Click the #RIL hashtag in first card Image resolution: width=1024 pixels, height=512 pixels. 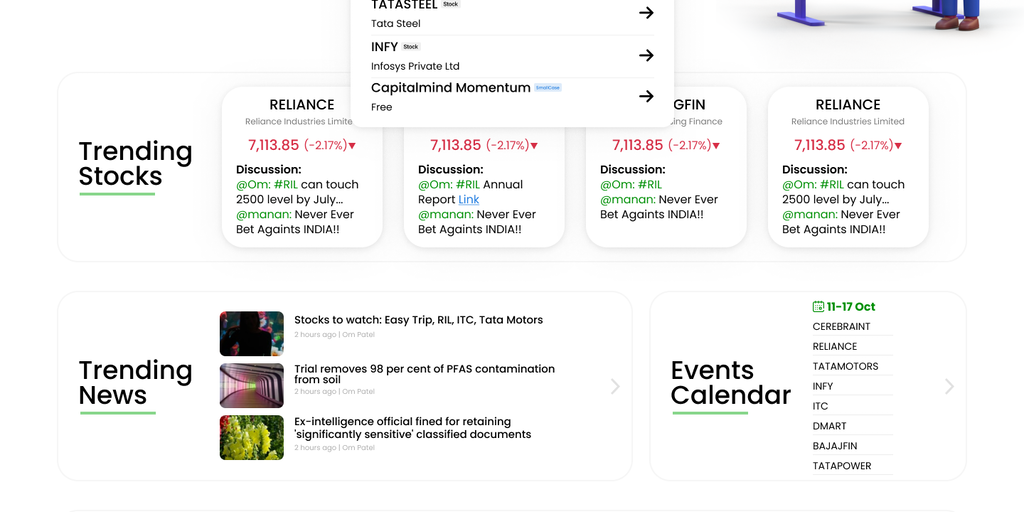285,184
